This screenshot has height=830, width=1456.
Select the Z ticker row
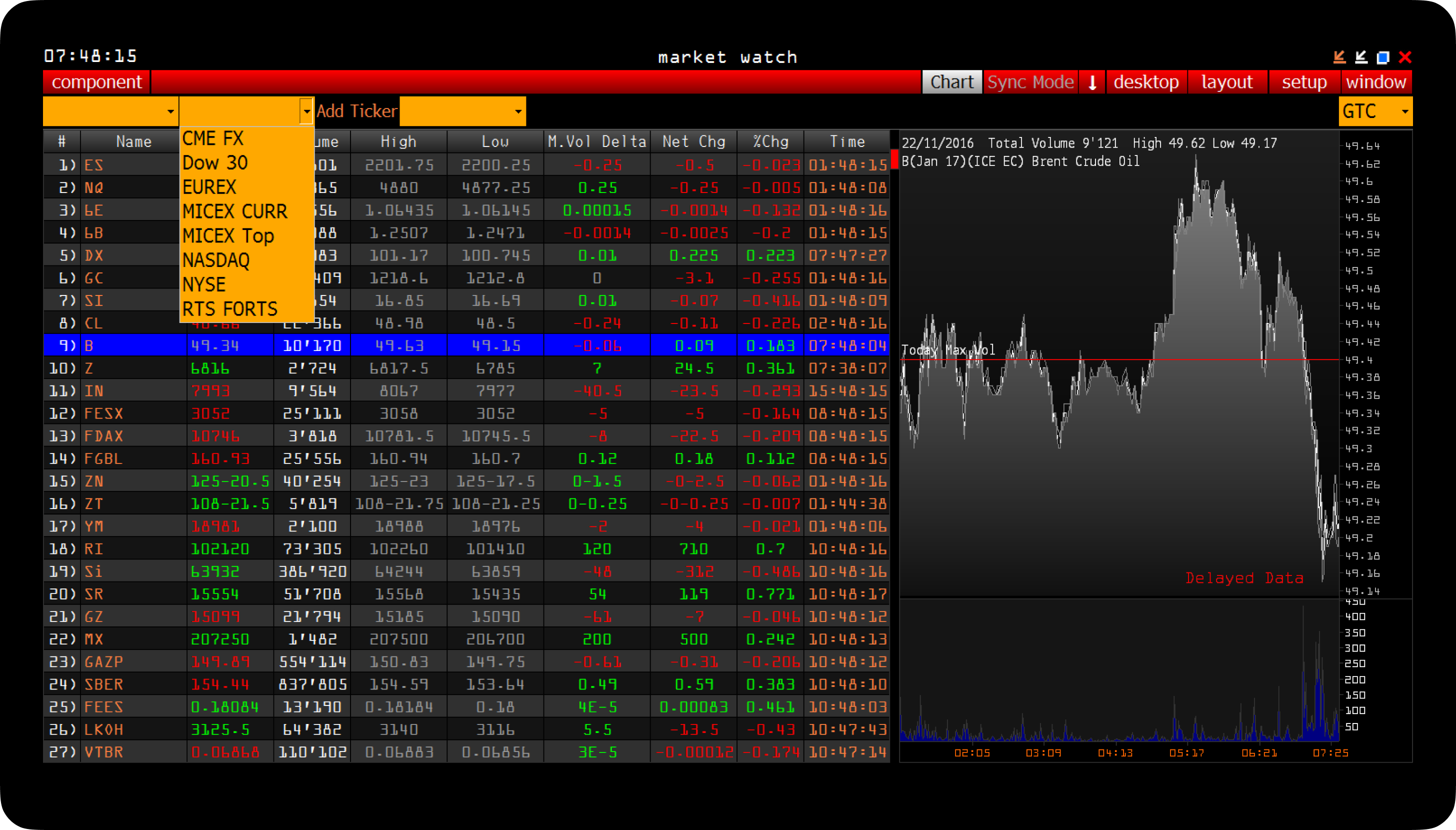point(466,368)
